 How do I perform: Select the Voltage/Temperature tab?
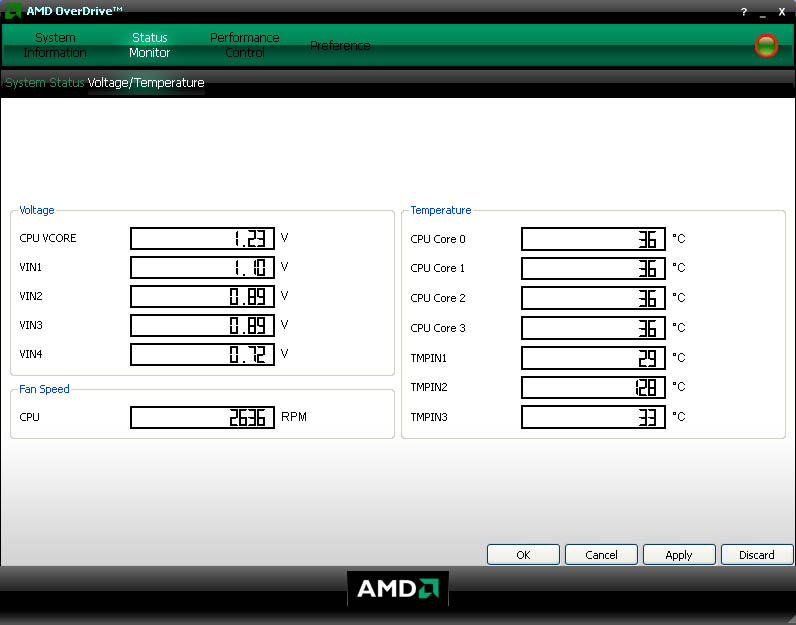pos(146,83)
